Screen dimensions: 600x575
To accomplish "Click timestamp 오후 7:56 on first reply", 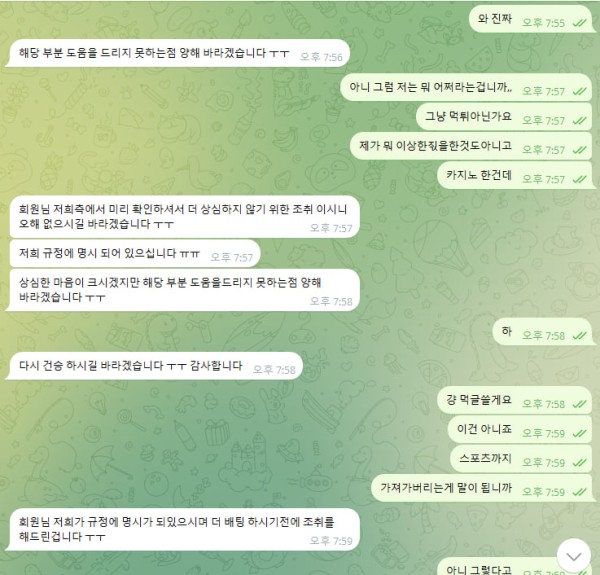I will click(321, 57).
